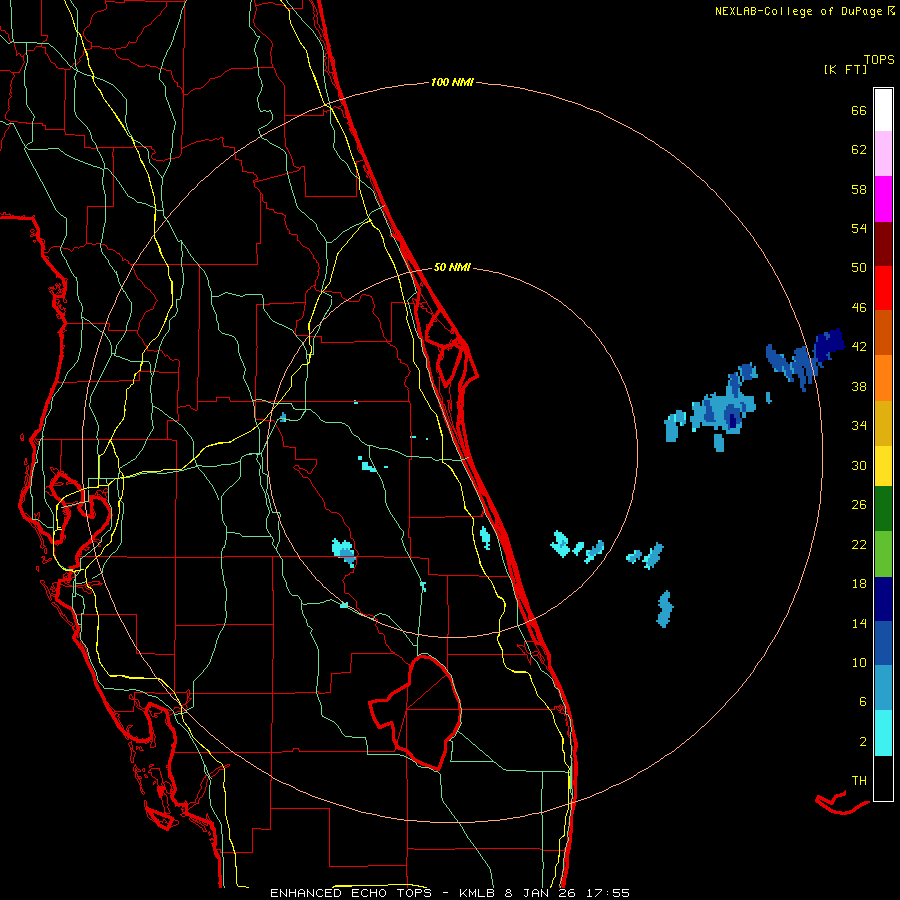This screenshot has width=900, height=900.
Task: Pick the light green legend swatch
Action: [x=883, y=554]
